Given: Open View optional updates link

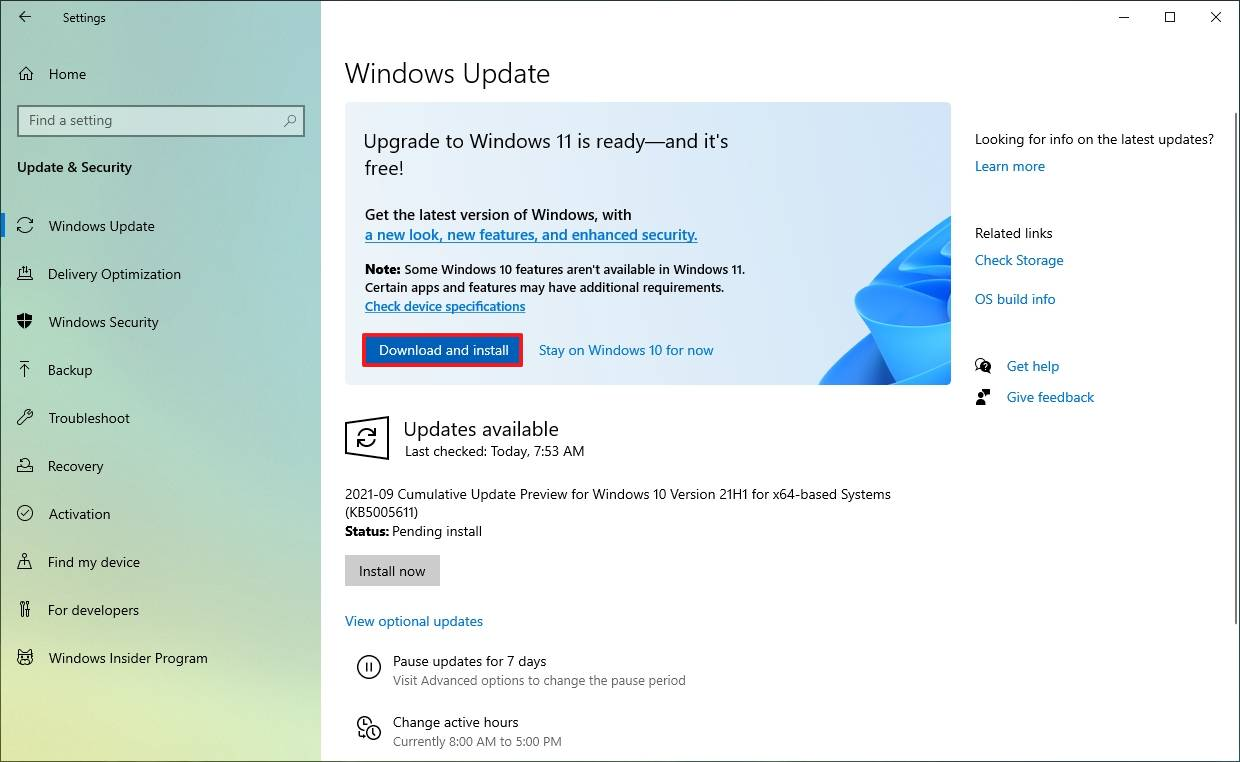Looking at the screenshot, I should tap(414, 621).
